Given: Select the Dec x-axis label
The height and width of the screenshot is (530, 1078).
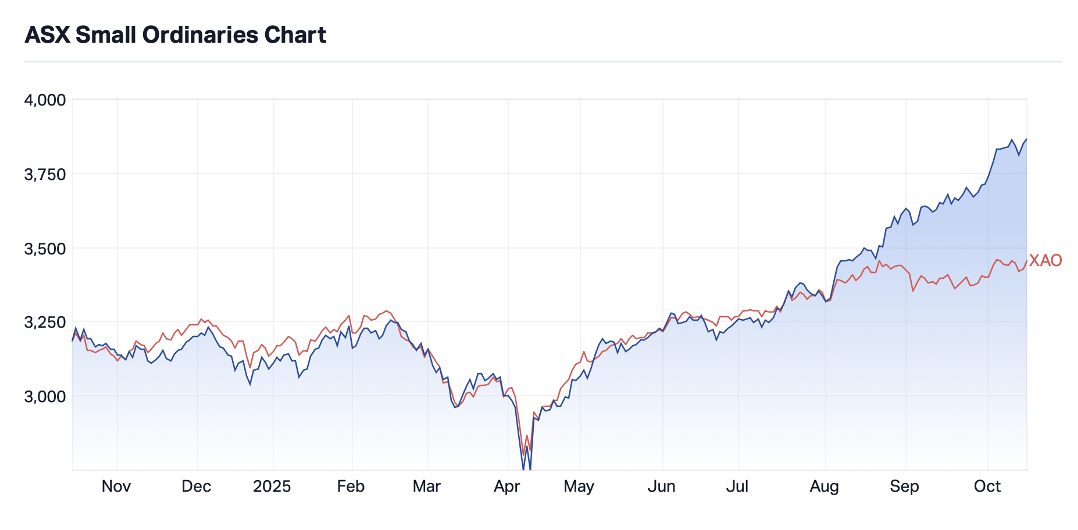Looking at the screenshot, I should click(197, 487).
